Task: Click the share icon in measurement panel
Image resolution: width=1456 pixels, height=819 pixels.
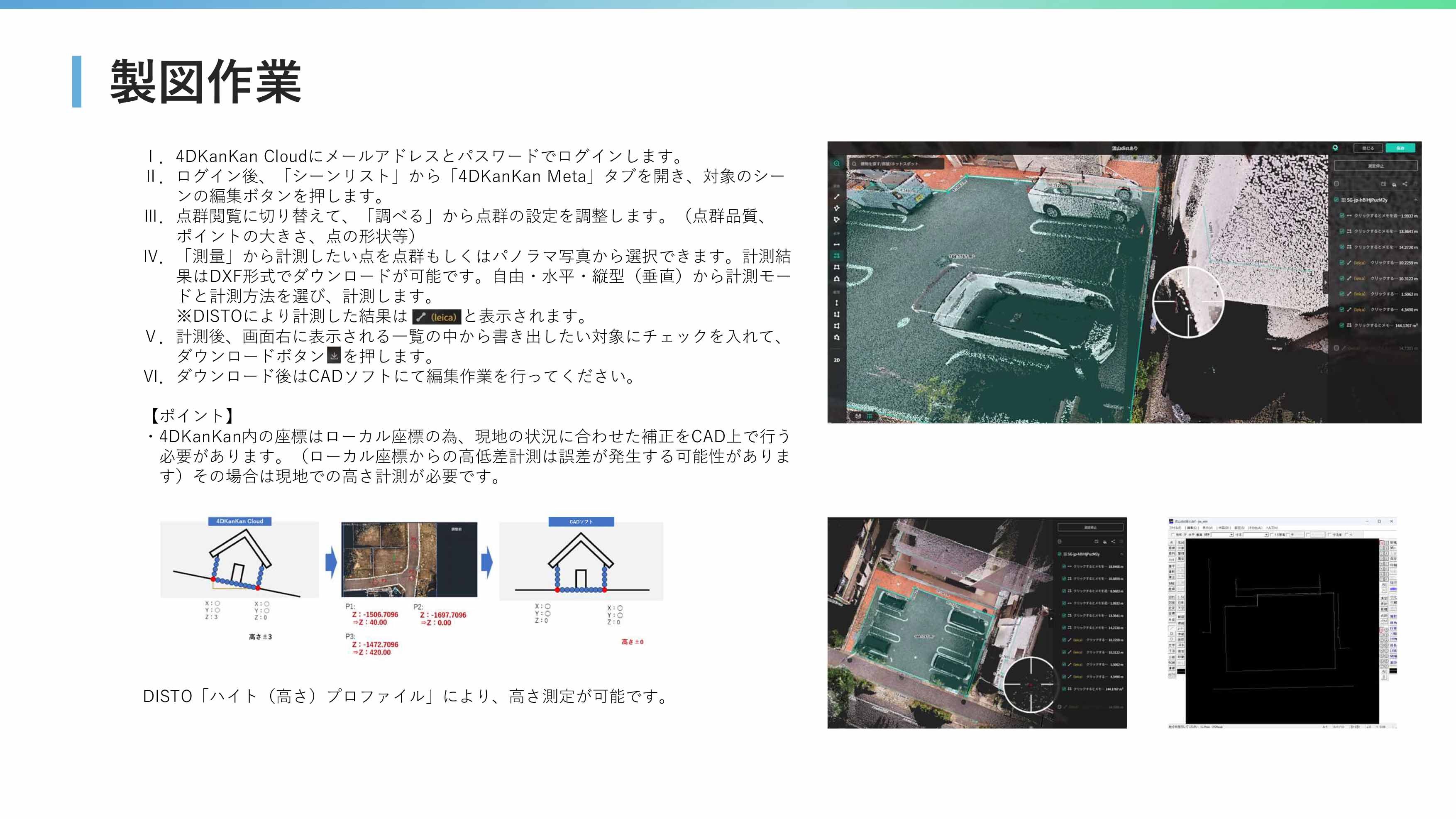Action: (1405, 184)
